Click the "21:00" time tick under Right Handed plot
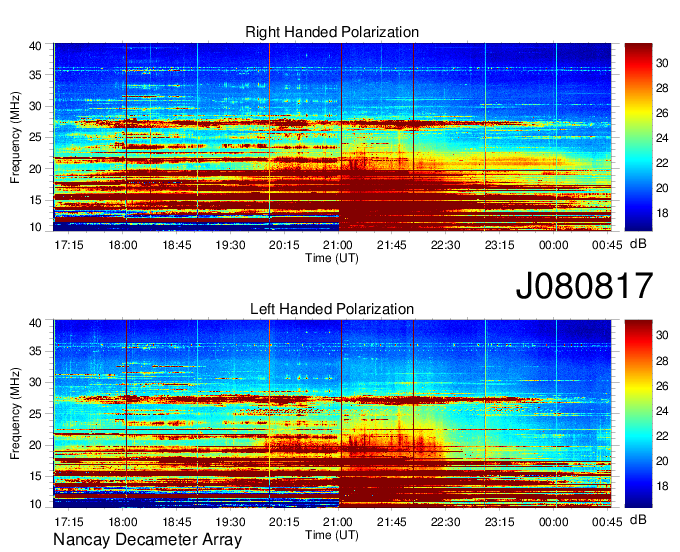This screenshot has height=552, width=680. coord(338,245)
